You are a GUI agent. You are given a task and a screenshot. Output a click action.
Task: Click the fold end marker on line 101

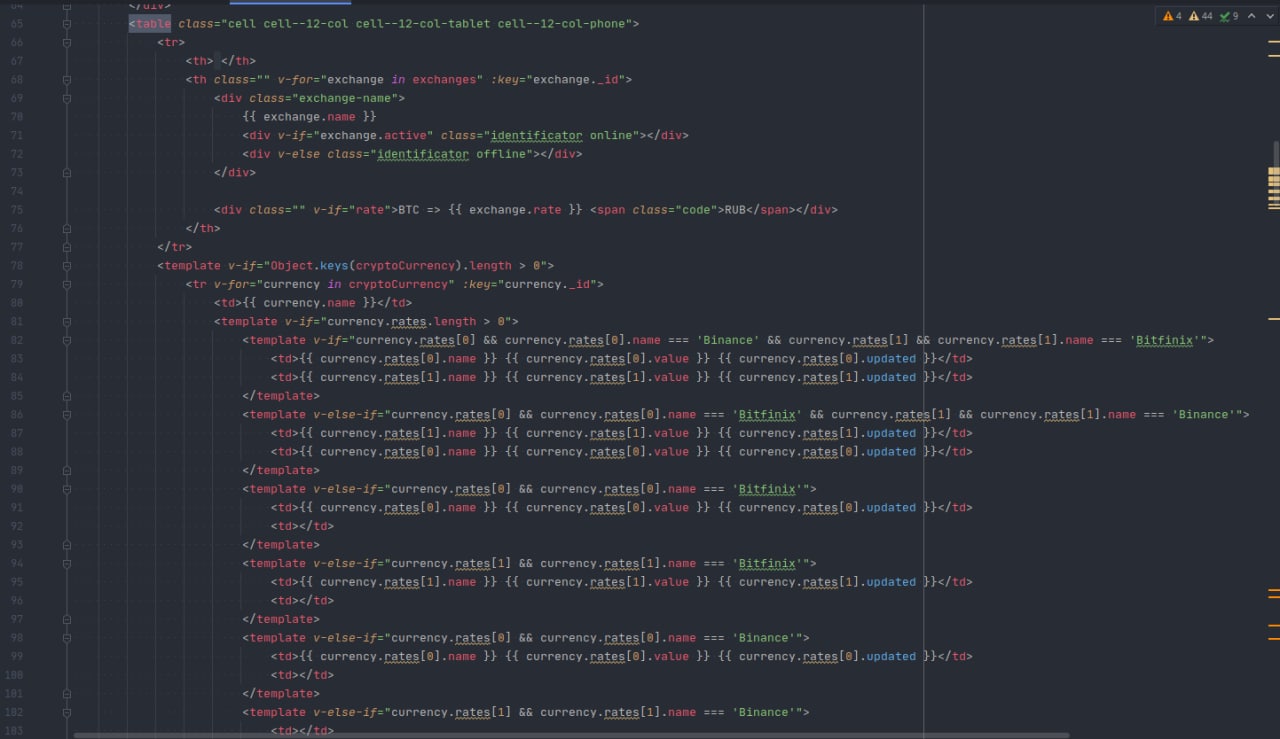click(x=67, y=694)
